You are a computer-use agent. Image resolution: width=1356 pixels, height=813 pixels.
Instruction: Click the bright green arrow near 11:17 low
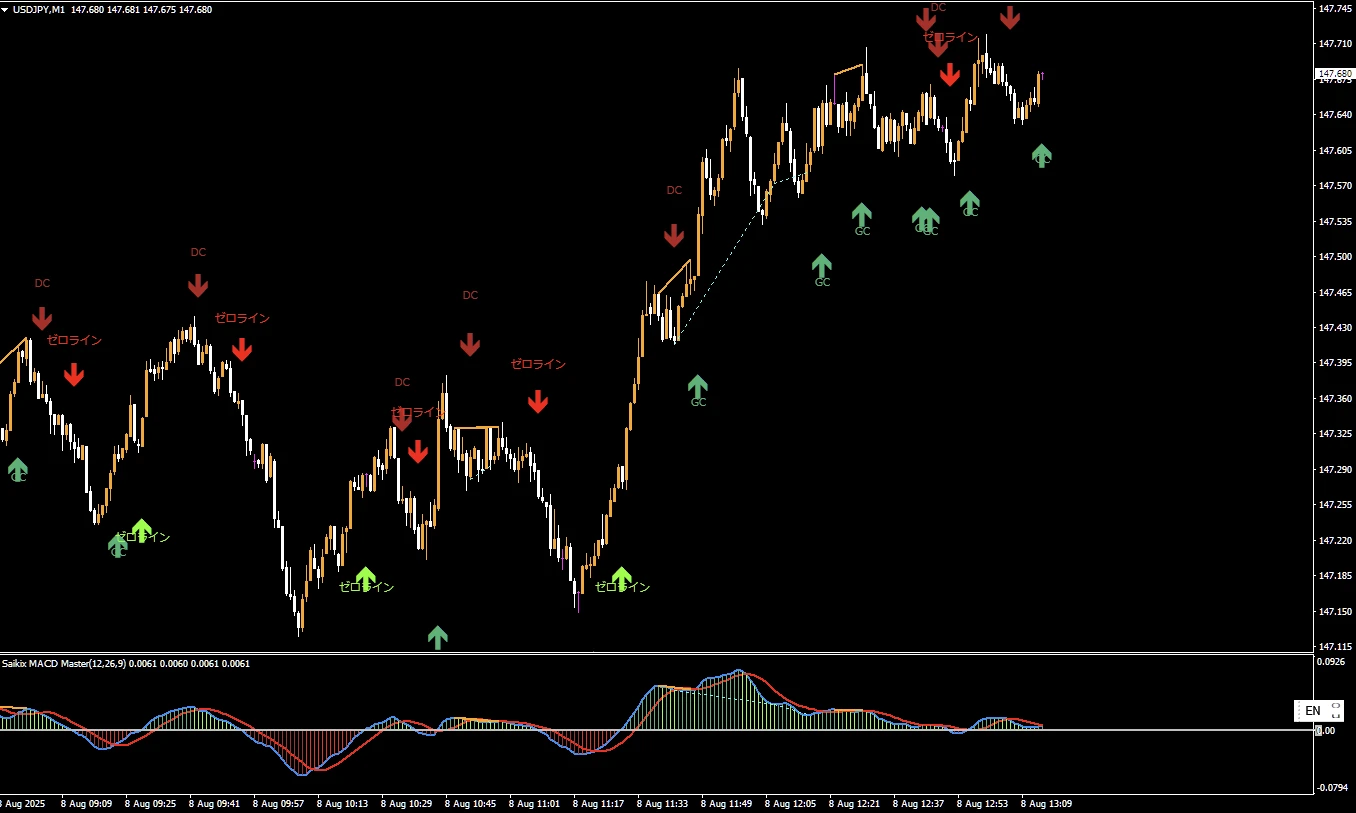[621, 578]
